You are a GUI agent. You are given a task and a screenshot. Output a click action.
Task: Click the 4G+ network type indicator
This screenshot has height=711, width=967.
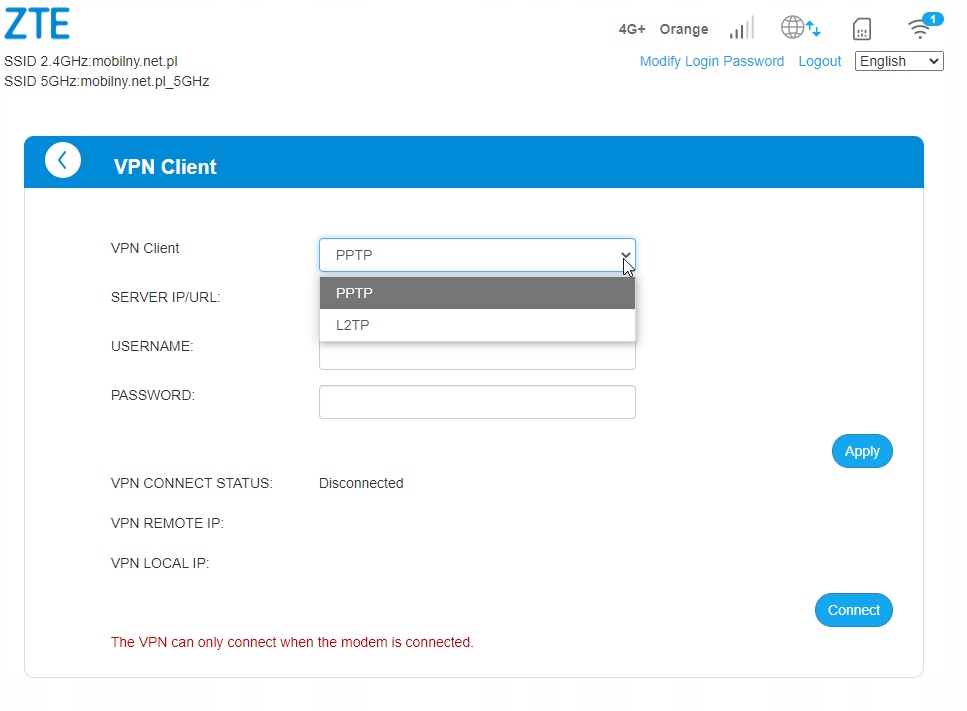point(632,29)
